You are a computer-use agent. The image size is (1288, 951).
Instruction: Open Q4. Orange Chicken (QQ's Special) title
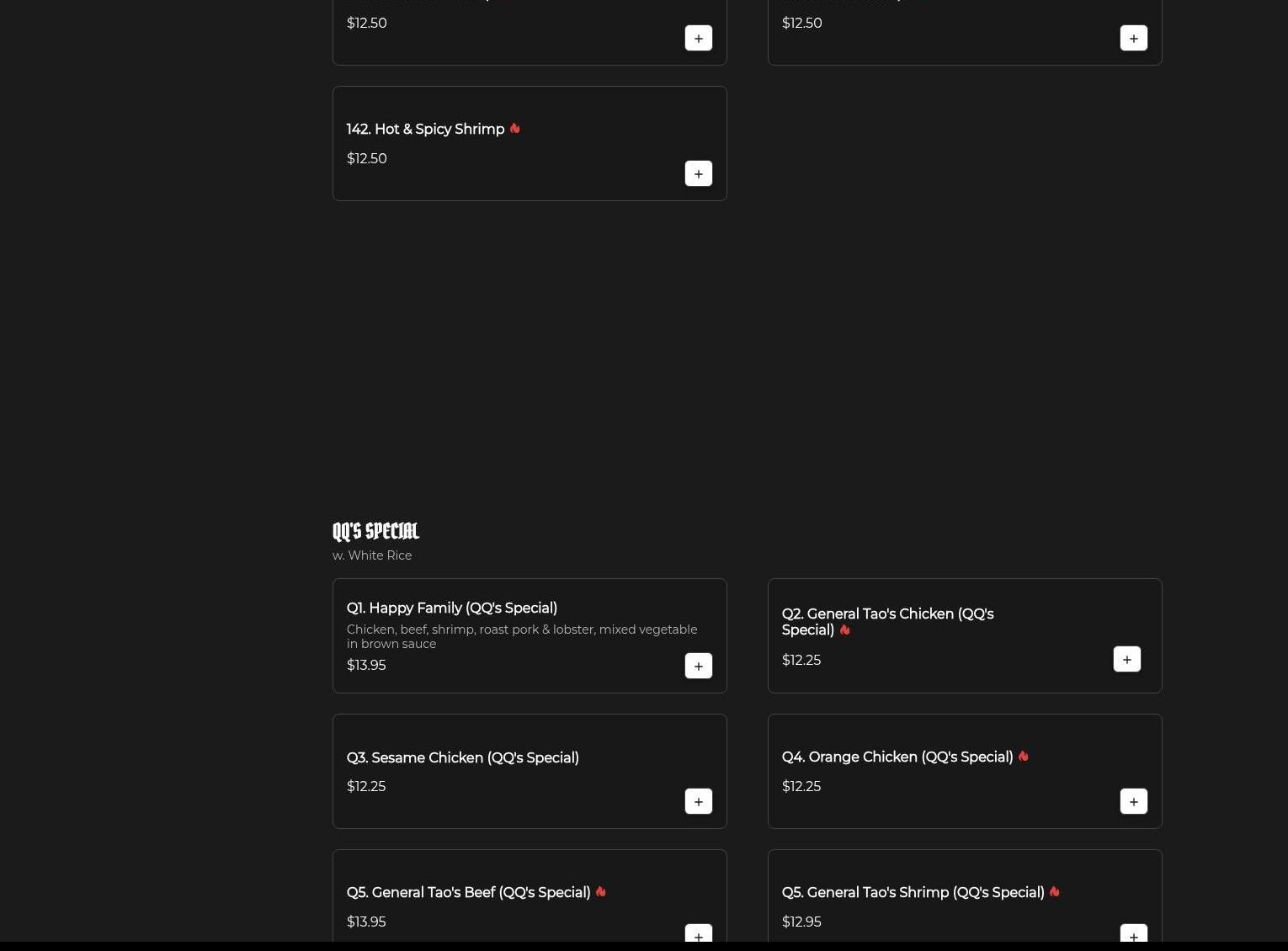[x=897, y=757]
